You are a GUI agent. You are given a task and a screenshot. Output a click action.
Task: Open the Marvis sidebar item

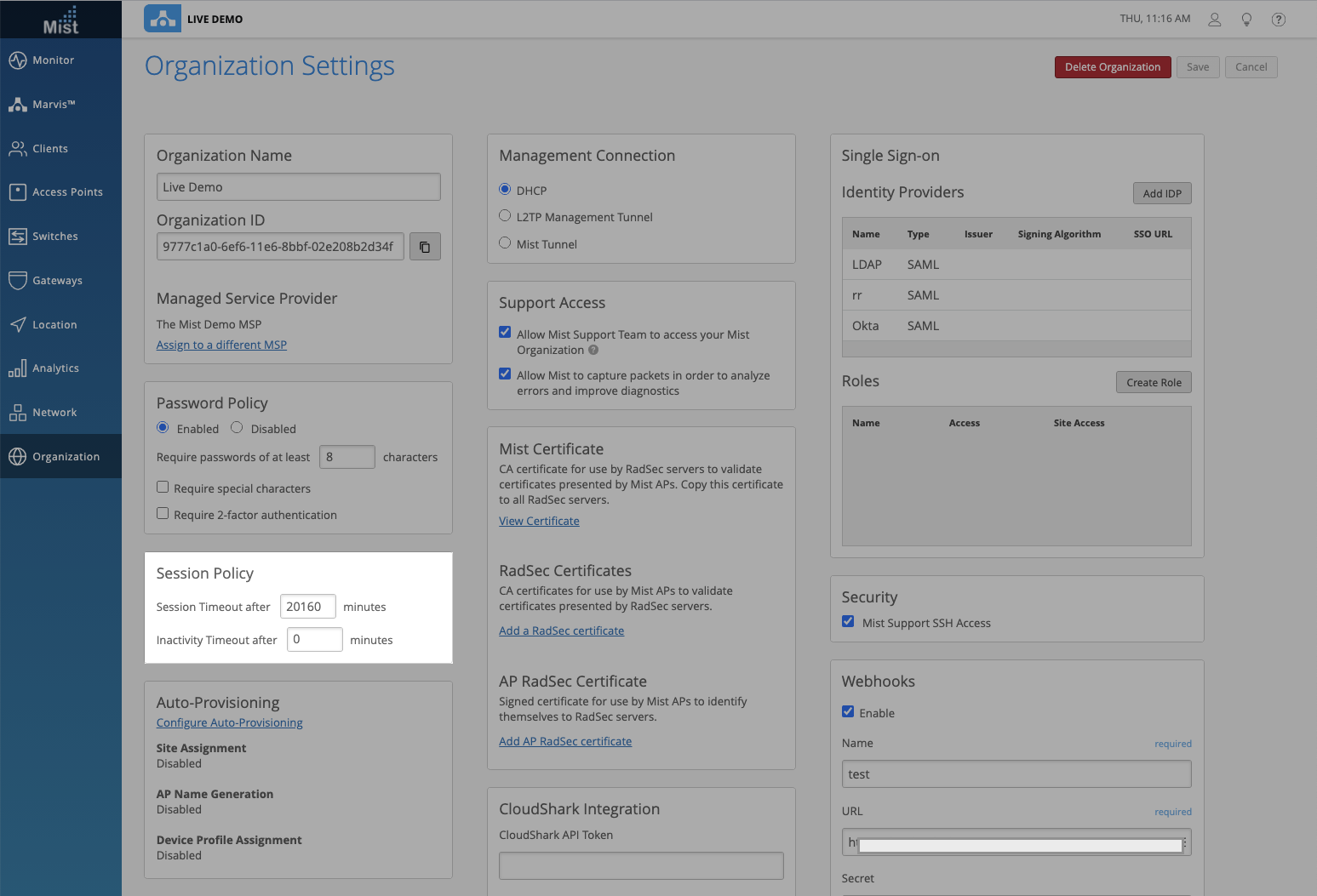[54, 105]
